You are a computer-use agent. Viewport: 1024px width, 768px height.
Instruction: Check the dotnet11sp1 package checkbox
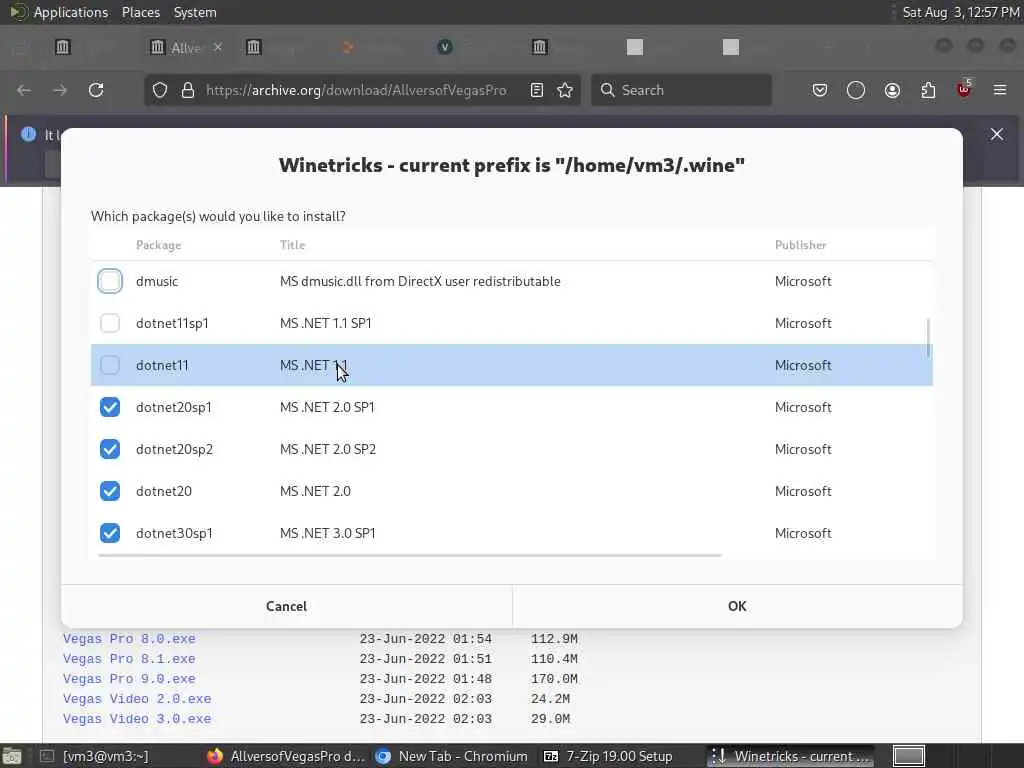pos(110,323)
